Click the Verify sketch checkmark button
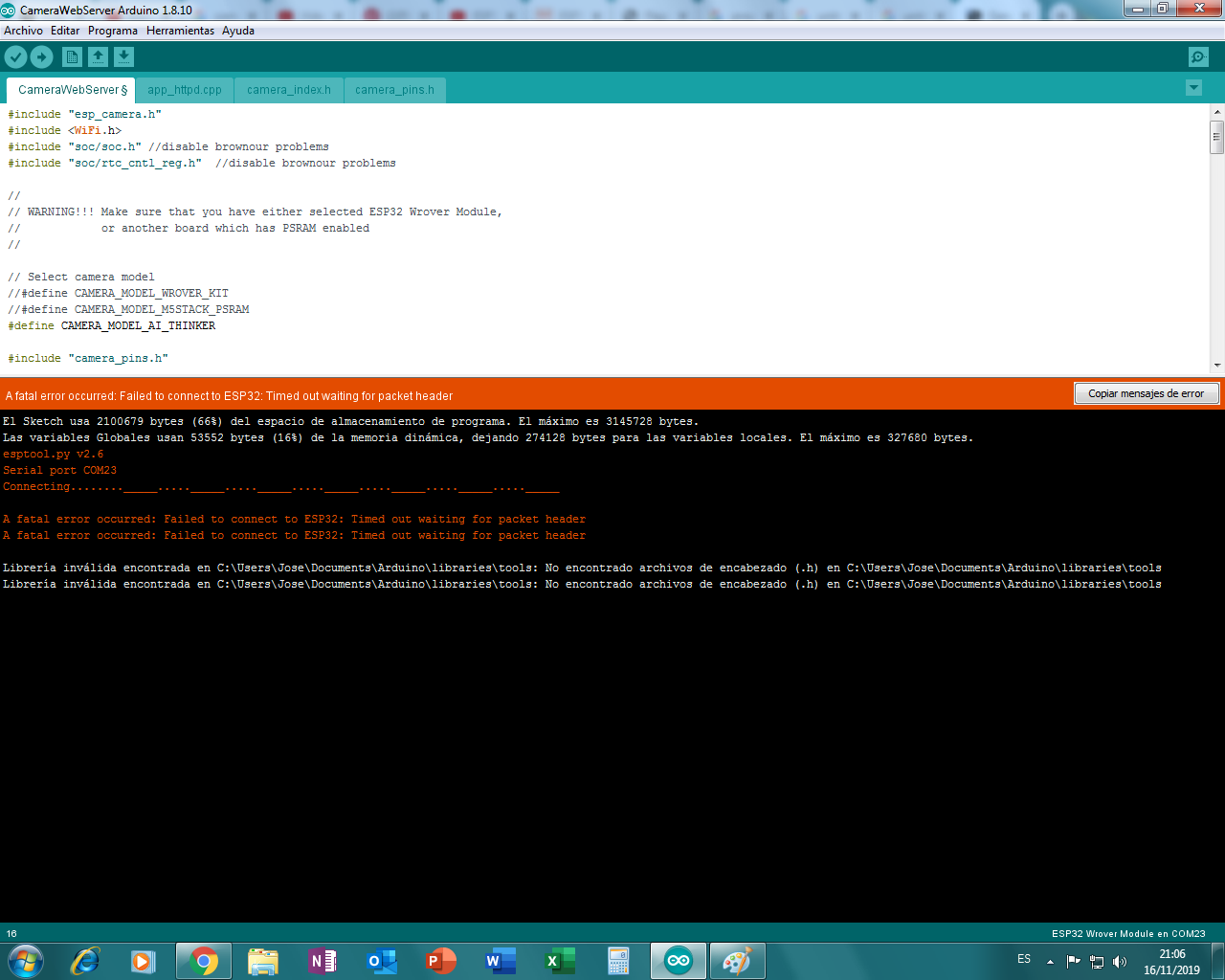Screen dimensions: 1225x980 click(x=16, y=57)
